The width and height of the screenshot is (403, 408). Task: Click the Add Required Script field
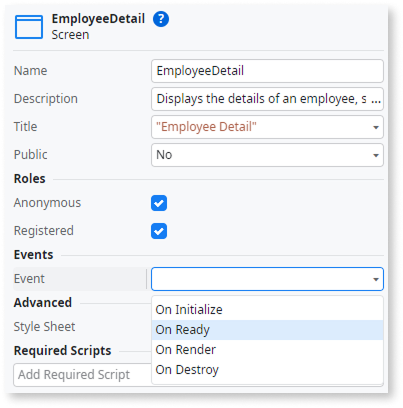[82, 375]
